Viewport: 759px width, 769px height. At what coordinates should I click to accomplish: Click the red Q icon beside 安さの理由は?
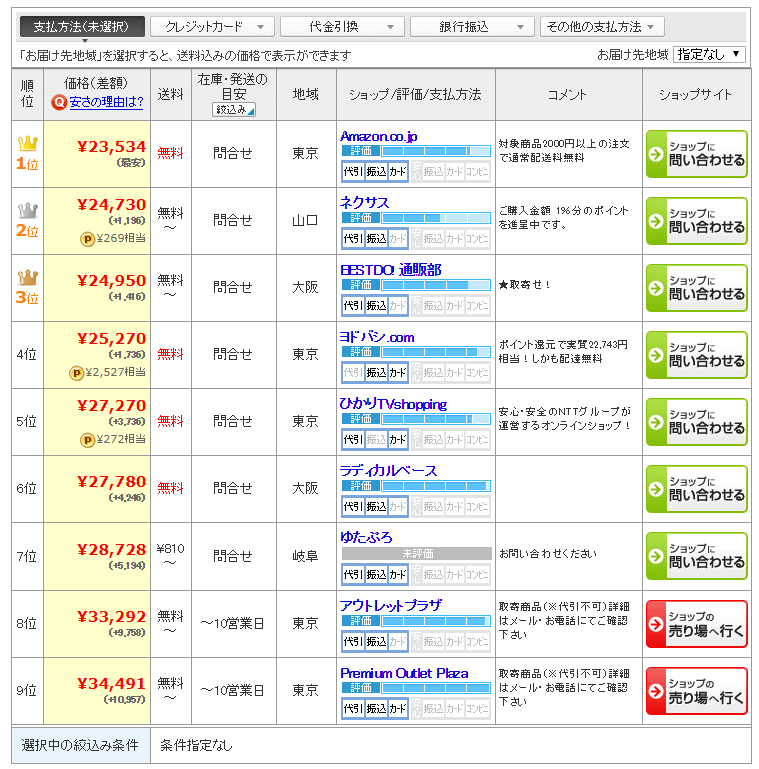tap(59, 103)
